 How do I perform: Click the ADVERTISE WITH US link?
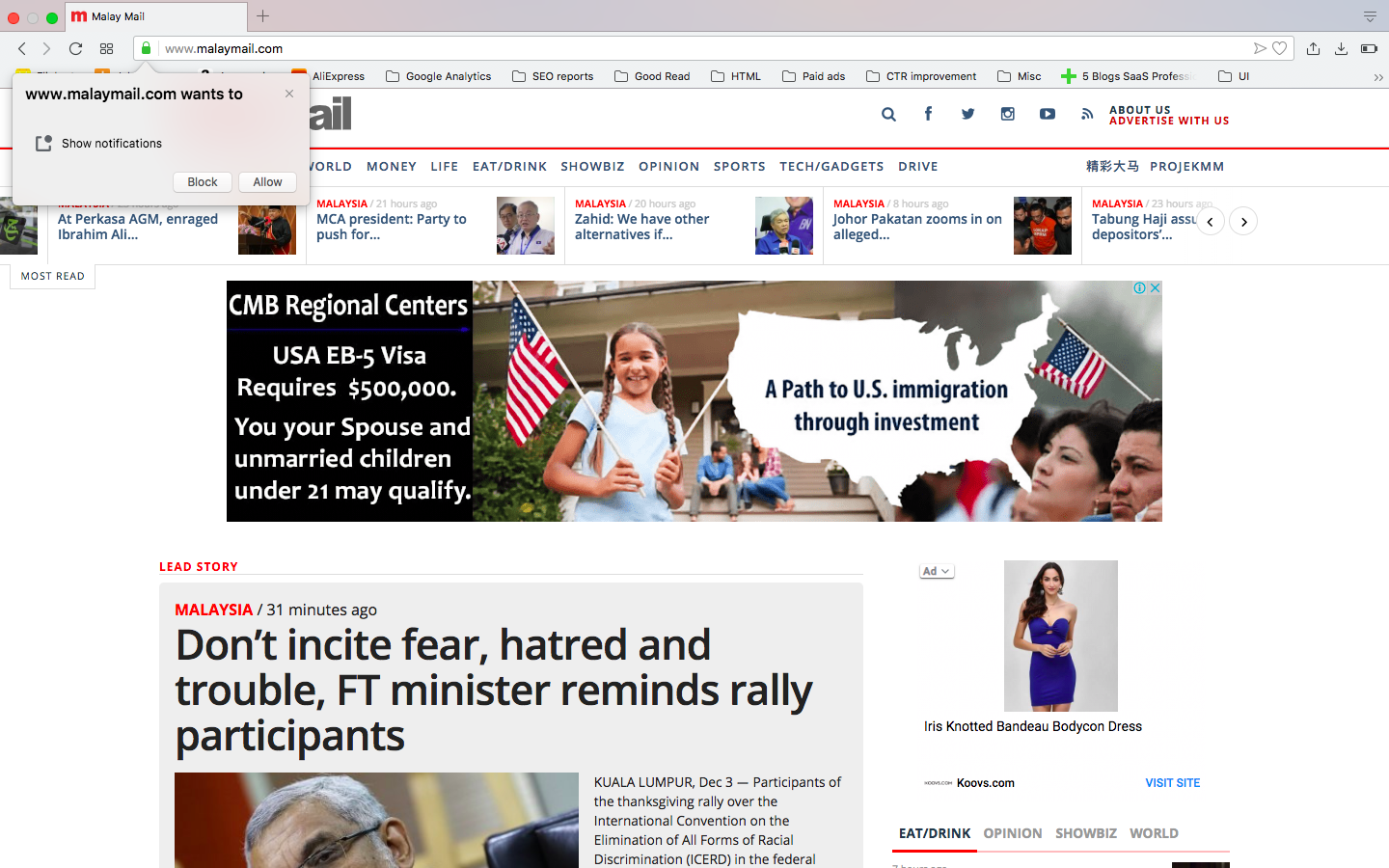click(x=1169, y=121)
